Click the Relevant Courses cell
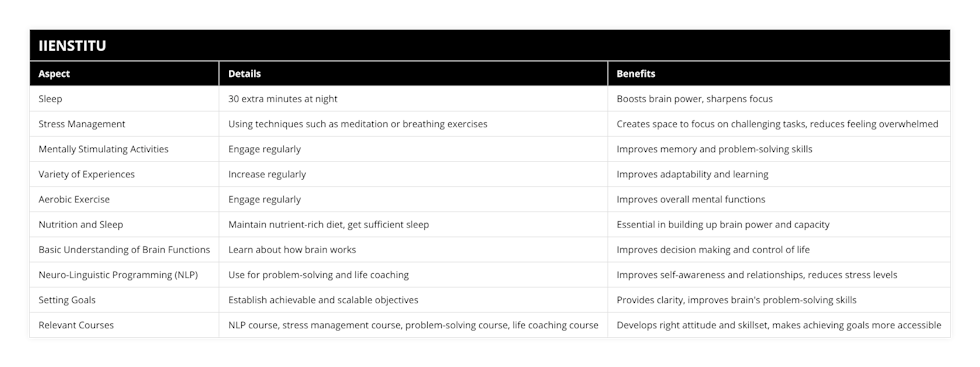 124,325
